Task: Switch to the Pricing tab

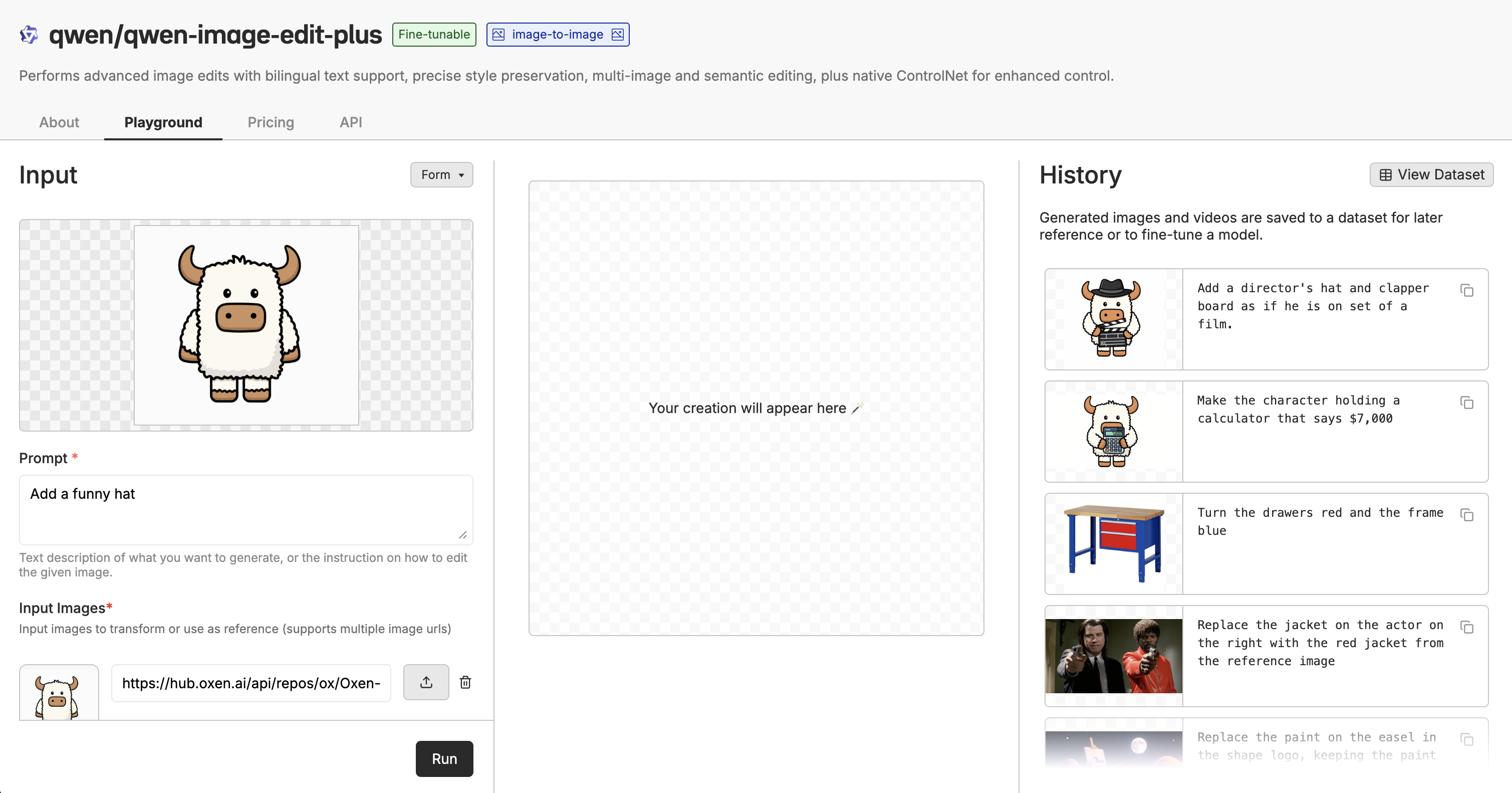Action: pyautogui.click(x=271, y=122)
